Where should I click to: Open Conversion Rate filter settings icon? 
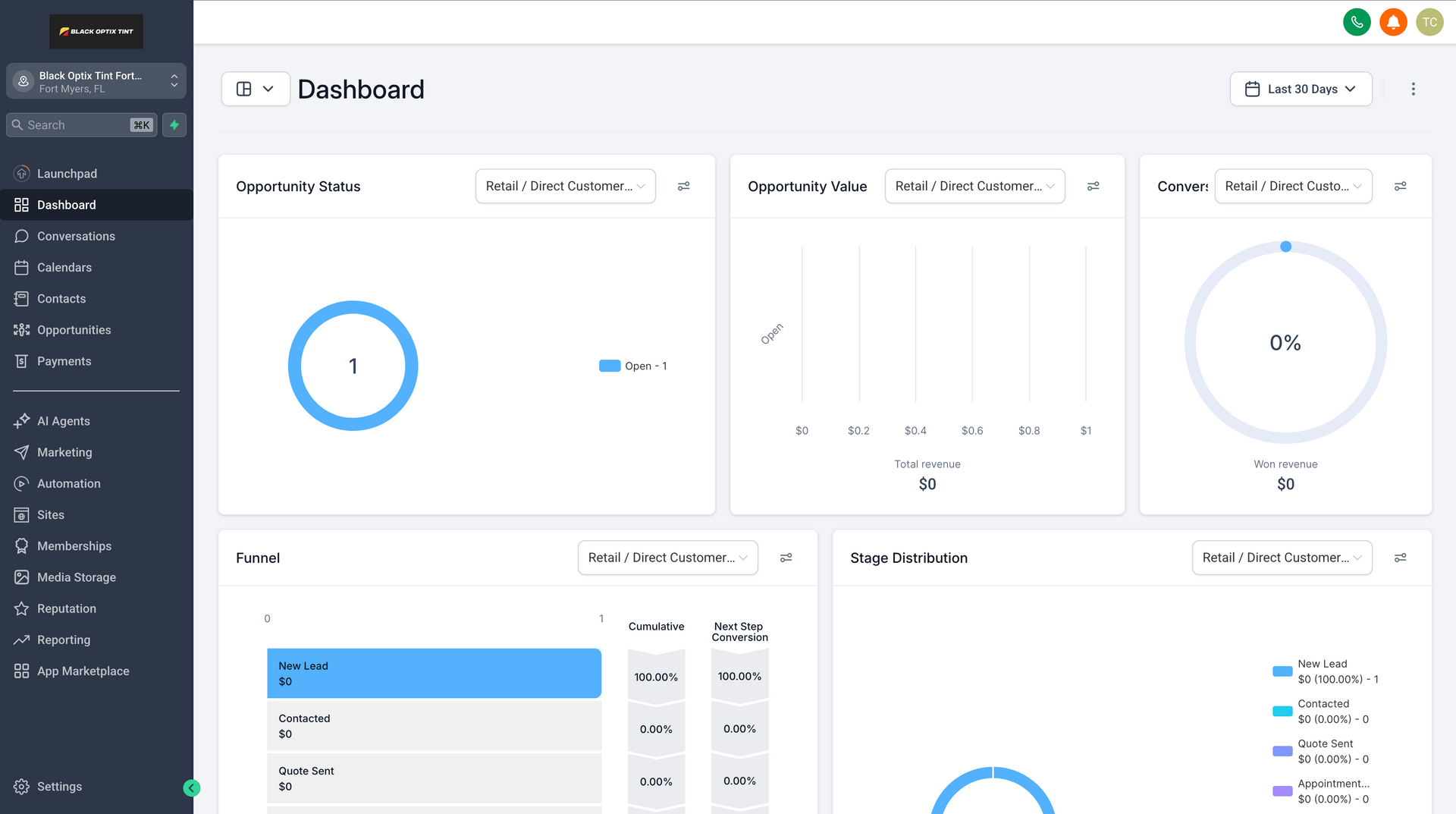coord(1400,186)
